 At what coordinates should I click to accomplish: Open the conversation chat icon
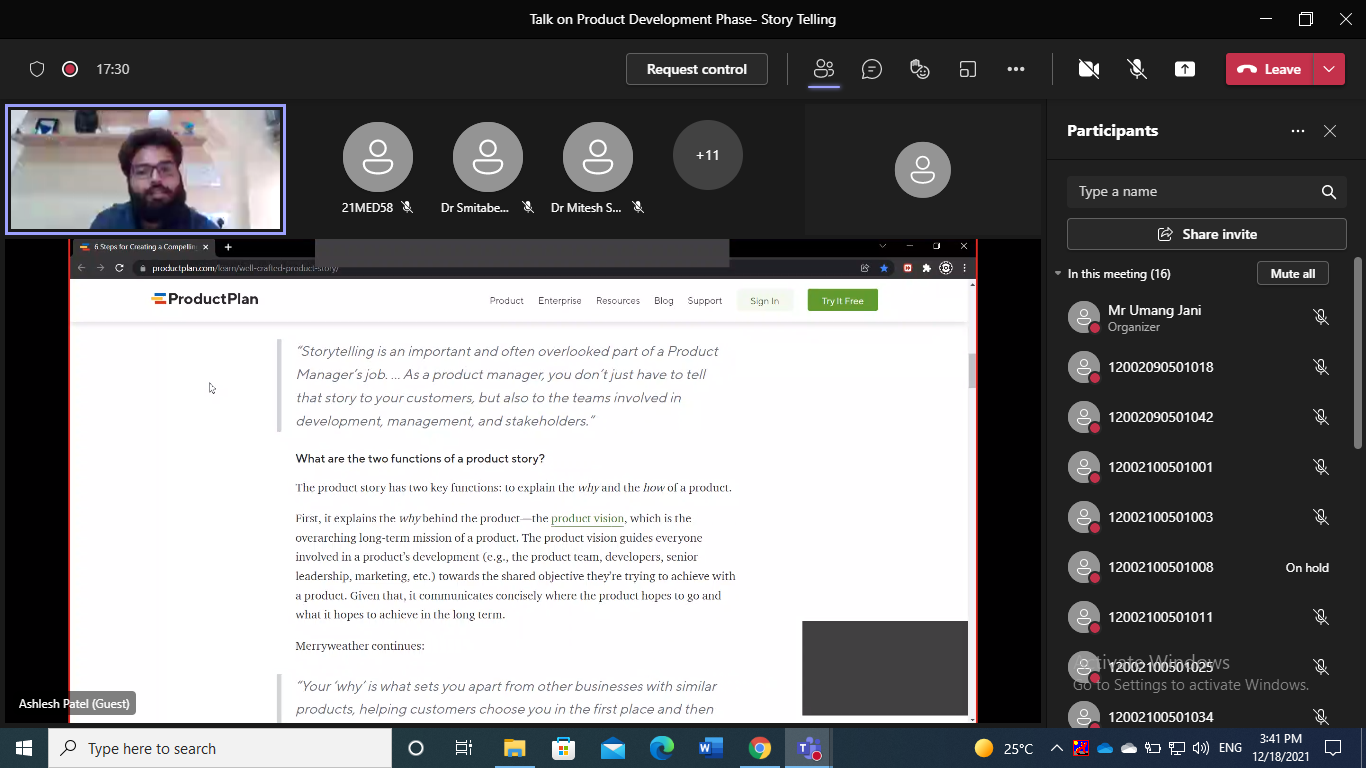872,69
